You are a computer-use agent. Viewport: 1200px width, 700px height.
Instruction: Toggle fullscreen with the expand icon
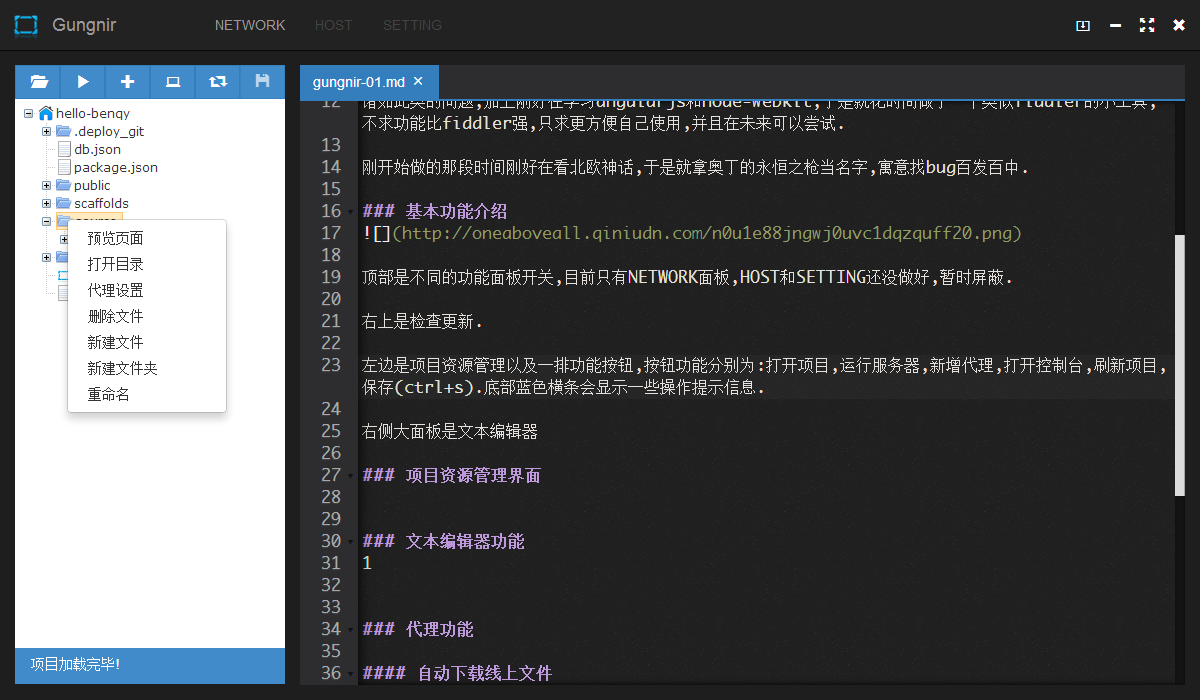[x=1147, y=25]
